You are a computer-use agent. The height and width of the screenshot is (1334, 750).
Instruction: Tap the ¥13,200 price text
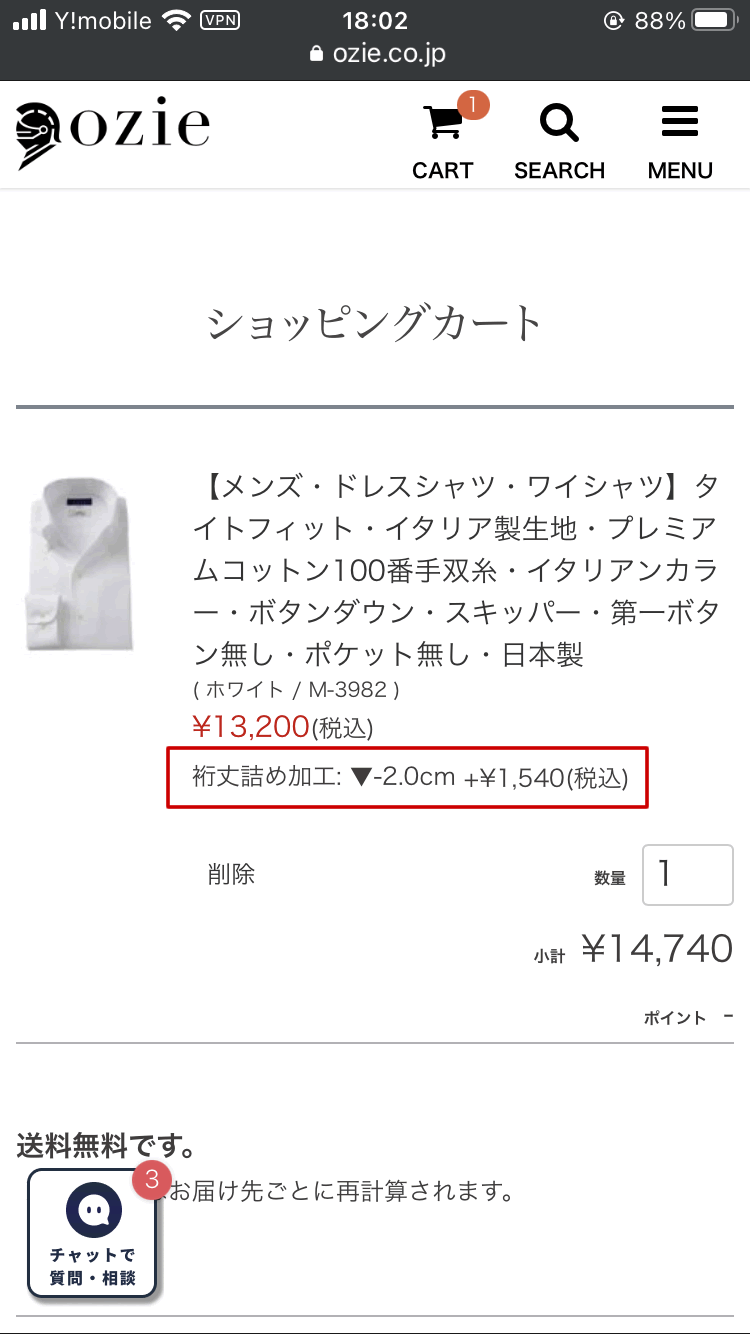tap(250, 727)
